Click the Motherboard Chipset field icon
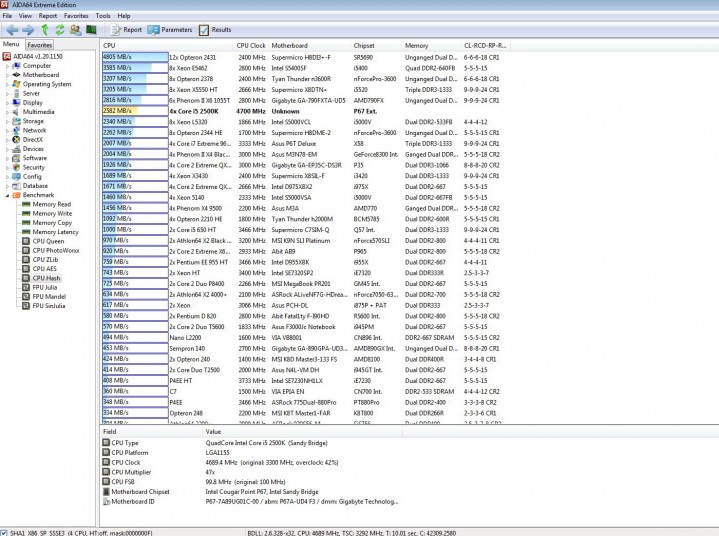The image size is (719, 536). coord(106,492)
